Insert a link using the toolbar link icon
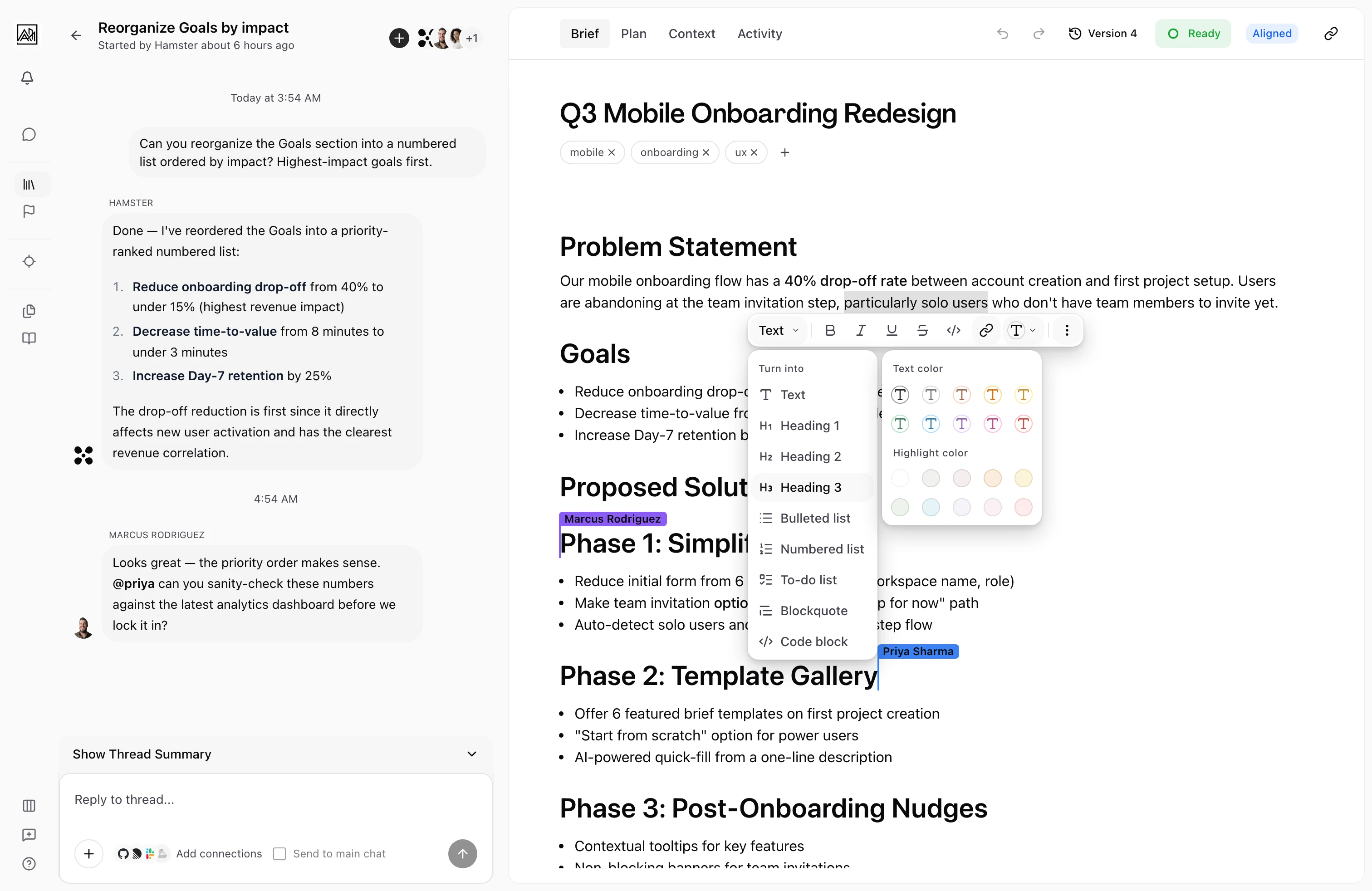Screen dimensions: 1372x891 (986, 330)
